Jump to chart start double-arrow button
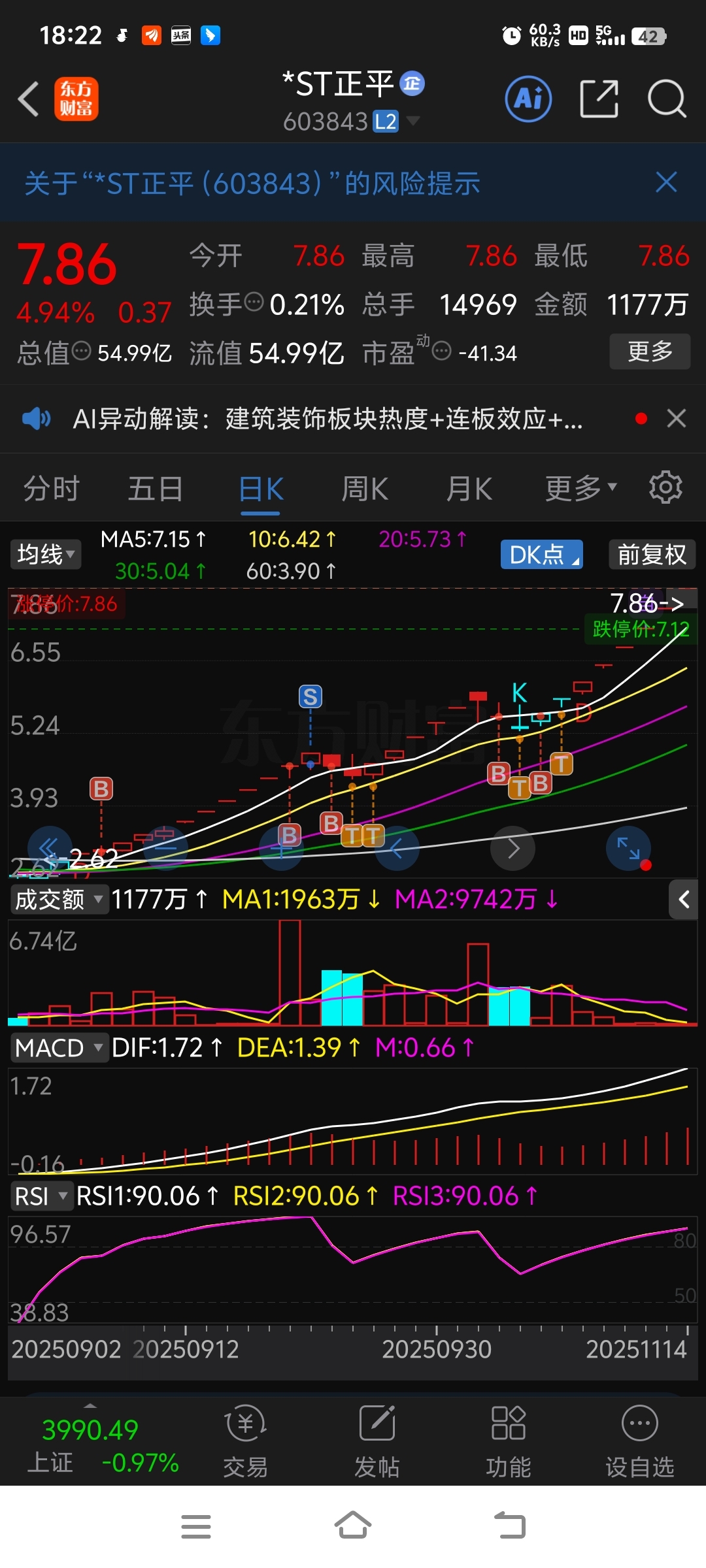The width and height of the screenshot is (706, 1568). pyautogui.click(x=49, y=848)
